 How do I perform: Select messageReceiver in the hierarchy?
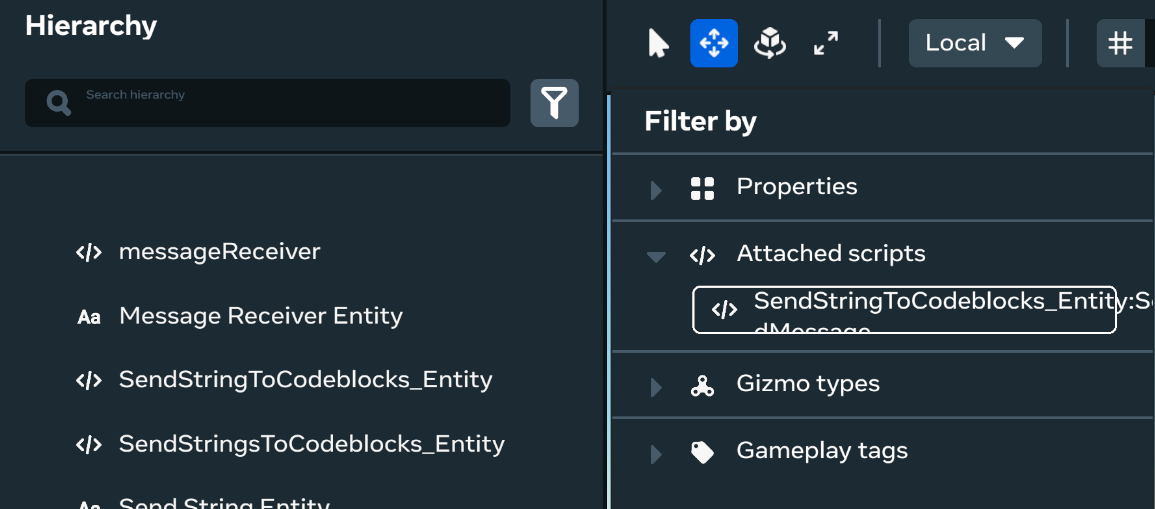click(x=220, y=252)
